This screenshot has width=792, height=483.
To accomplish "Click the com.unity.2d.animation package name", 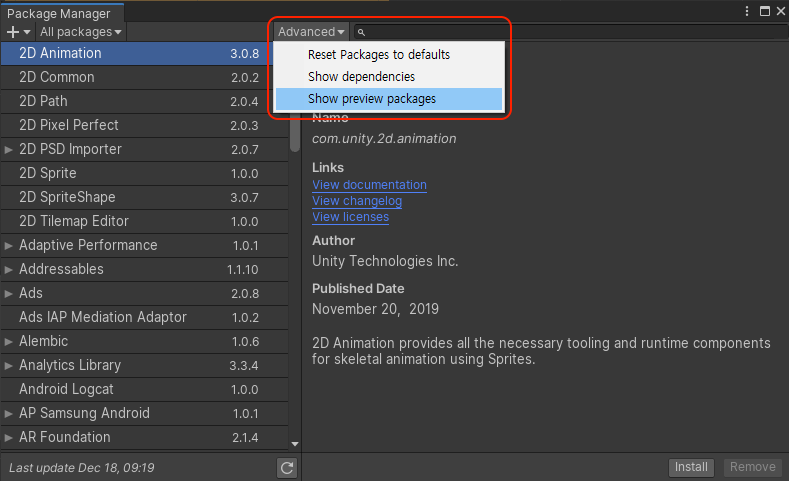I will [384, 139].
